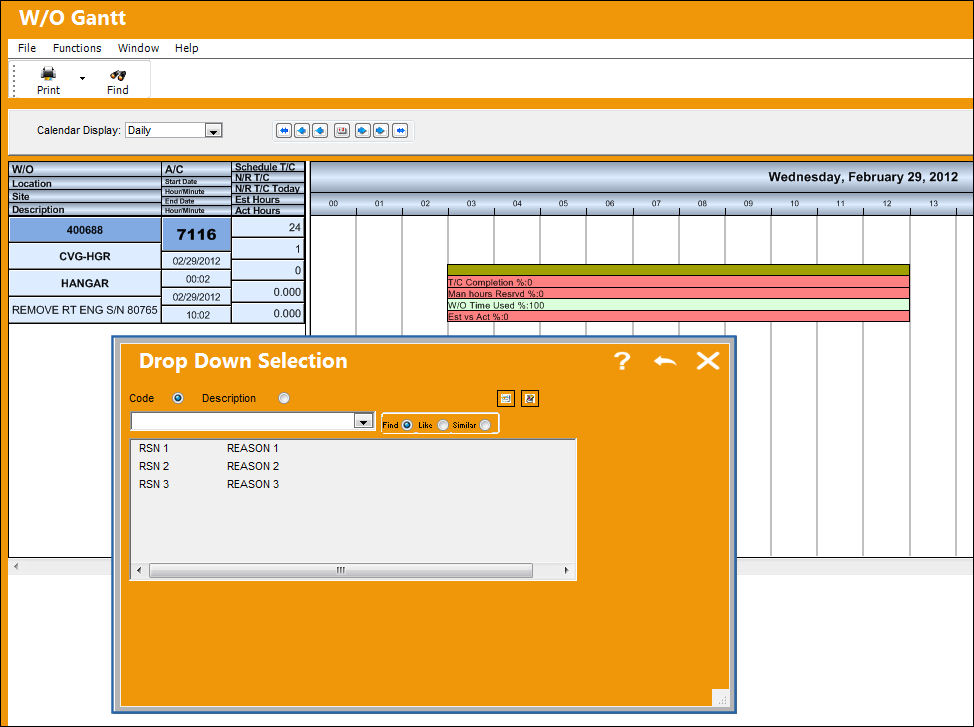The width and height of the screenshot is (974, 727).
Task: Jump to first period with double-left arrow
Action: tap(284, 130)
